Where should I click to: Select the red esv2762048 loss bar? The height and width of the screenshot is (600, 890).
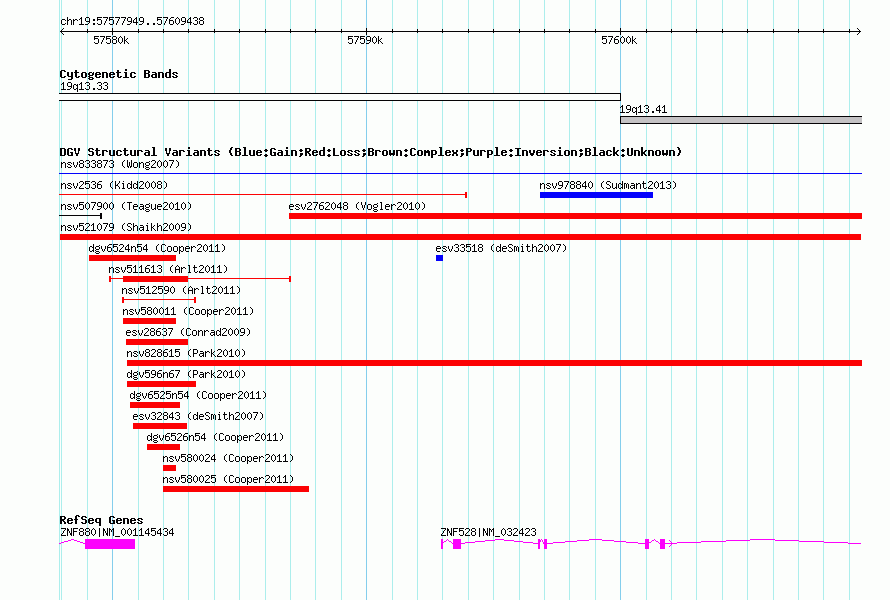[576, 216]
